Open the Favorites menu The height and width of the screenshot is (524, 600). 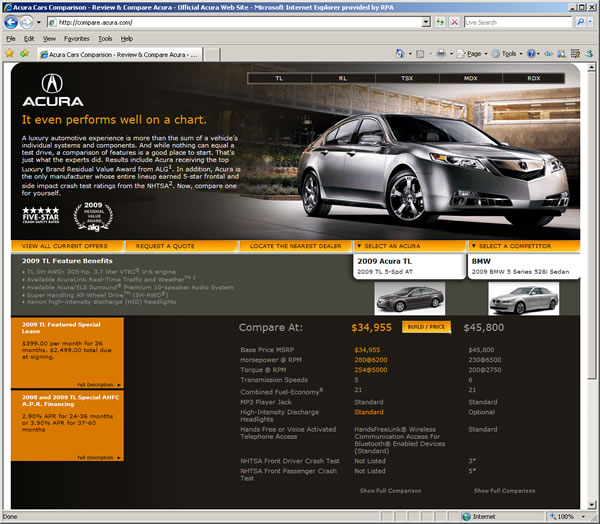(x=77, y=38)
